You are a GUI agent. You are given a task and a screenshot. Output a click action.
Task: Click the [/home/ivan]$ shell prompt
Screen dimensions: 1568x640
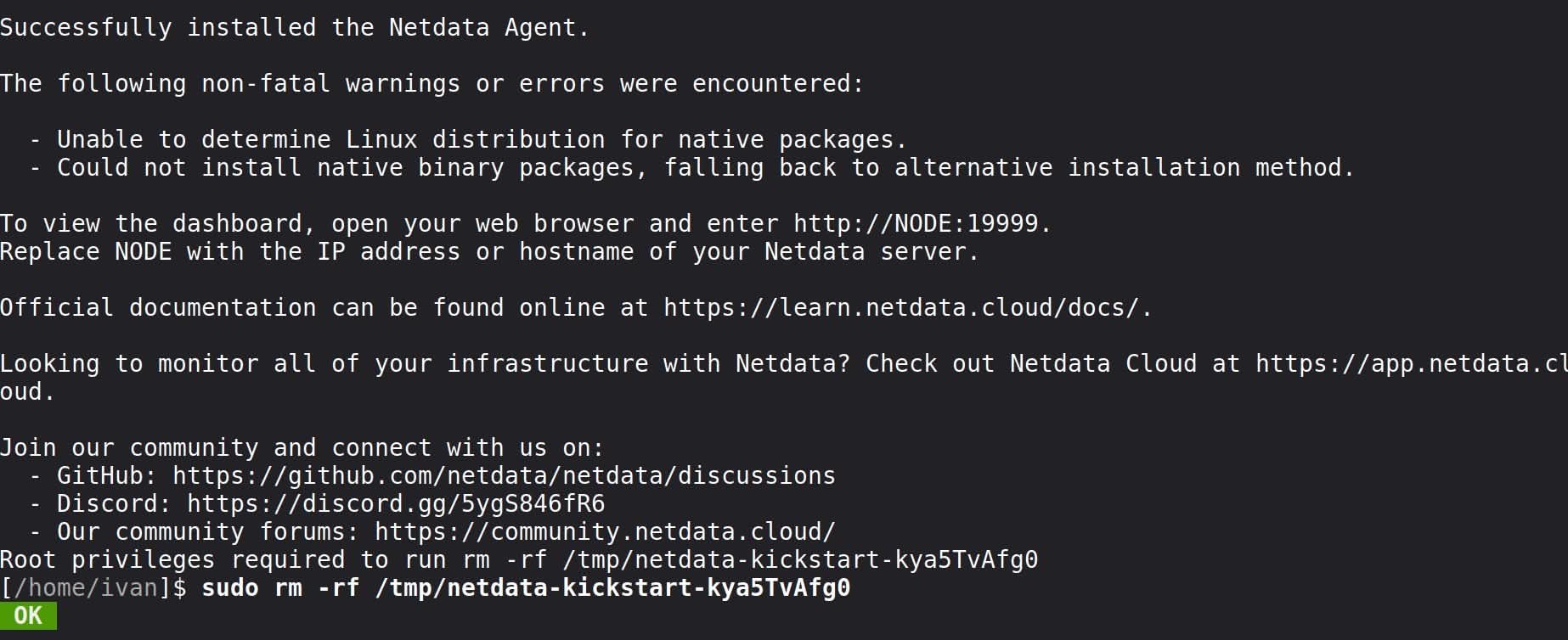(x=93, y=587)
